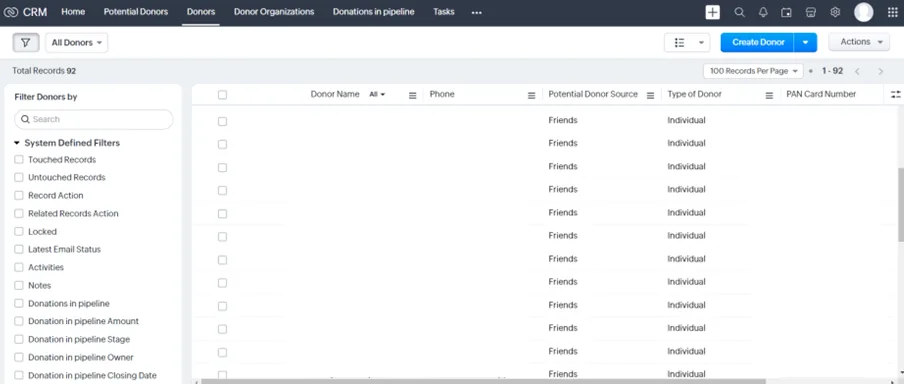
Task: Click the Create Donor button
Action: tap(758, 43)
